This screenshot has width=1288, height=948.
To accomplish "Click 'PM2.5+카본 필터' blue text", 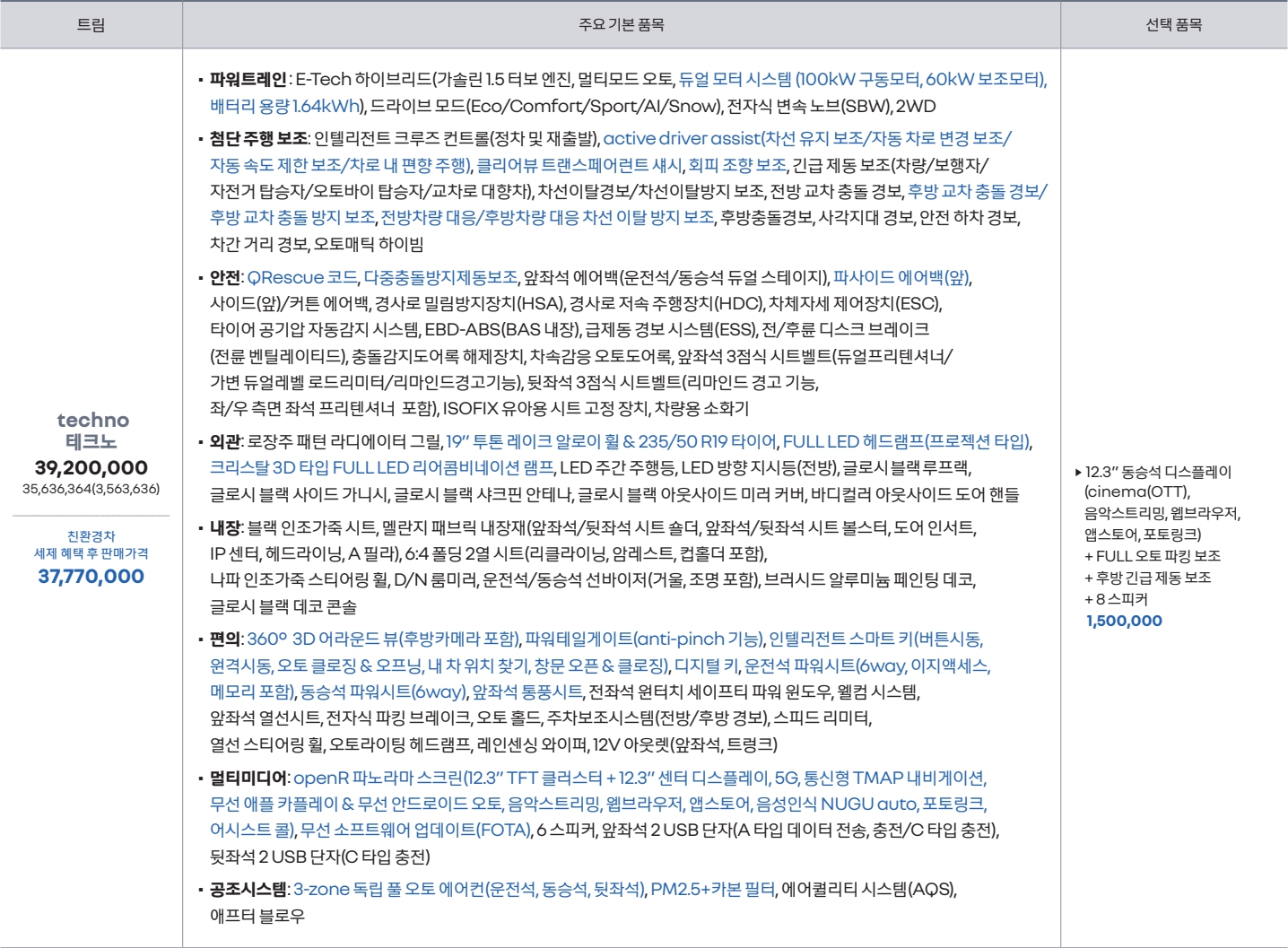I will click(712, 890).
